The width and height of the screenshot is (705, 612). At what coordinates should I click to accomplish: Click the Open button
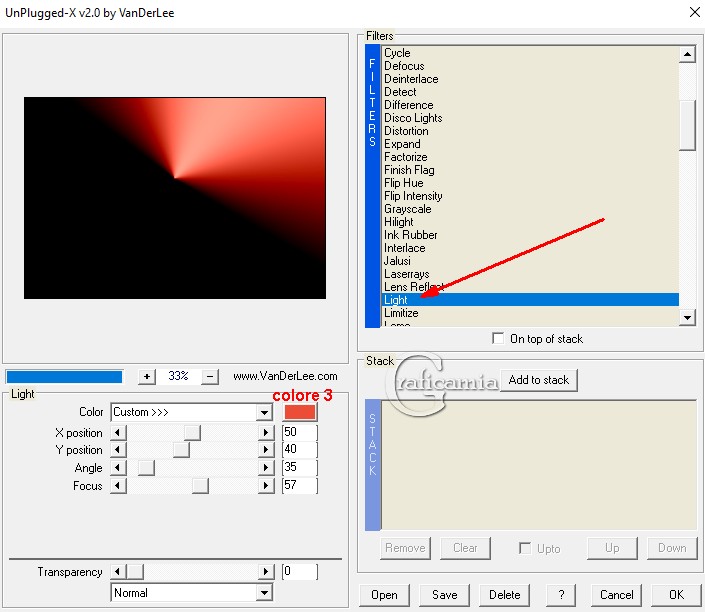coord(384,595)
